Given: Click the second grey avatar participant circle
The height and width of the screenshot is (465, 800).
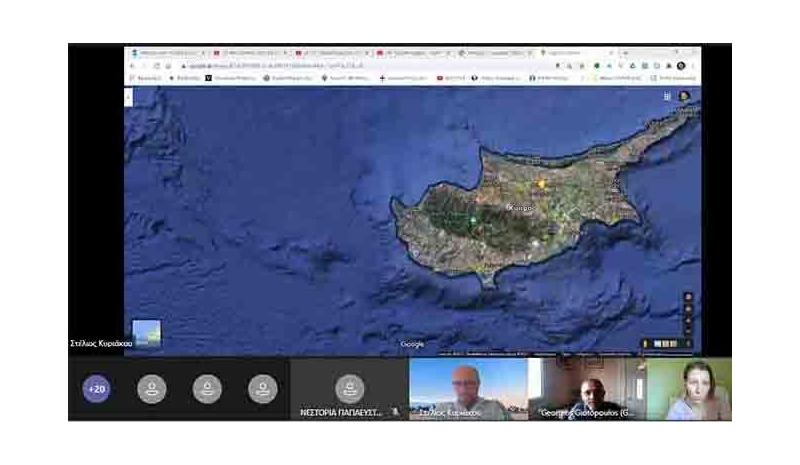Looking at the screenshot, I should click(x=207, y=389).
